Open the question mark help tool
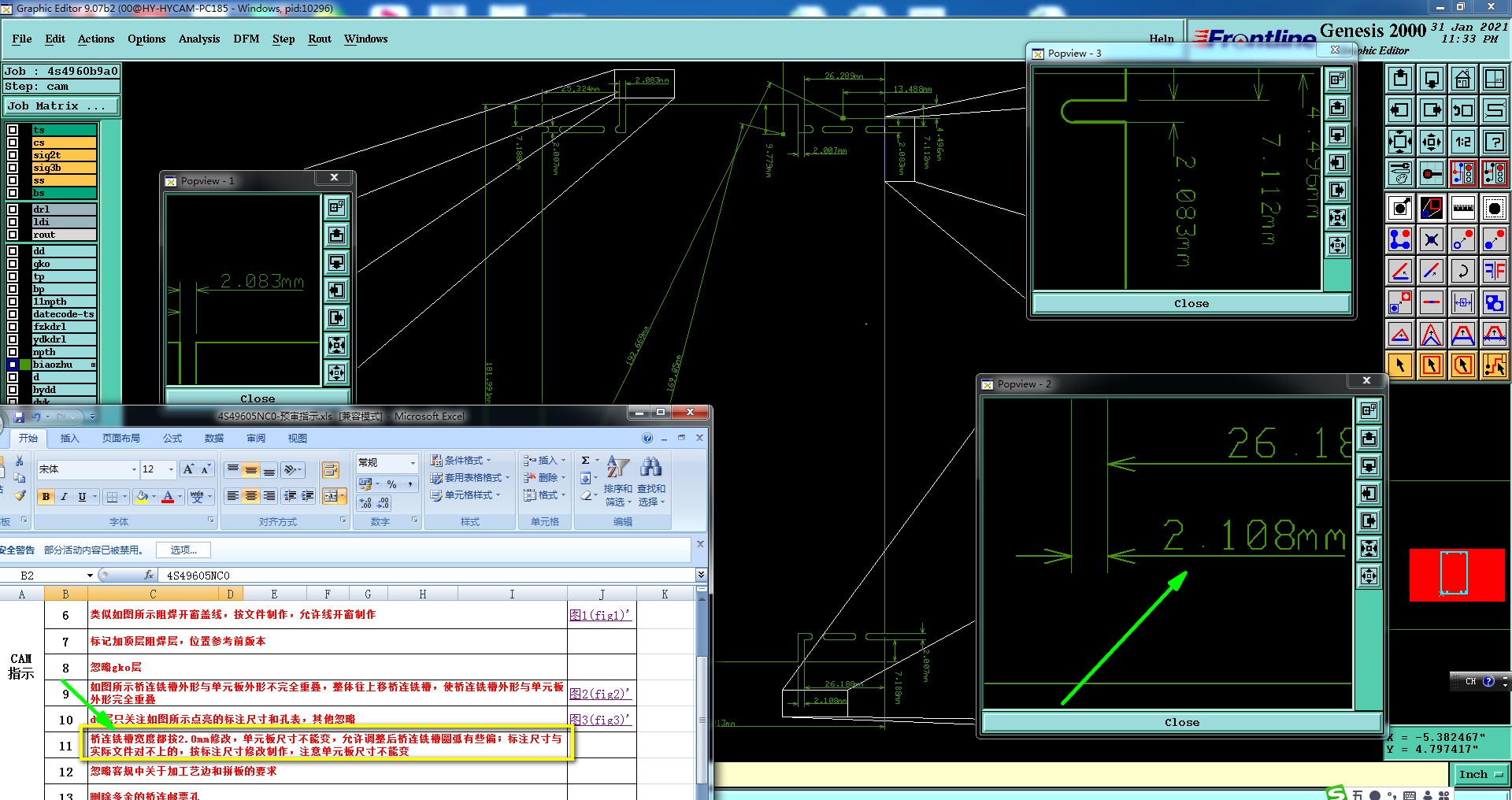 (1494, 142)
